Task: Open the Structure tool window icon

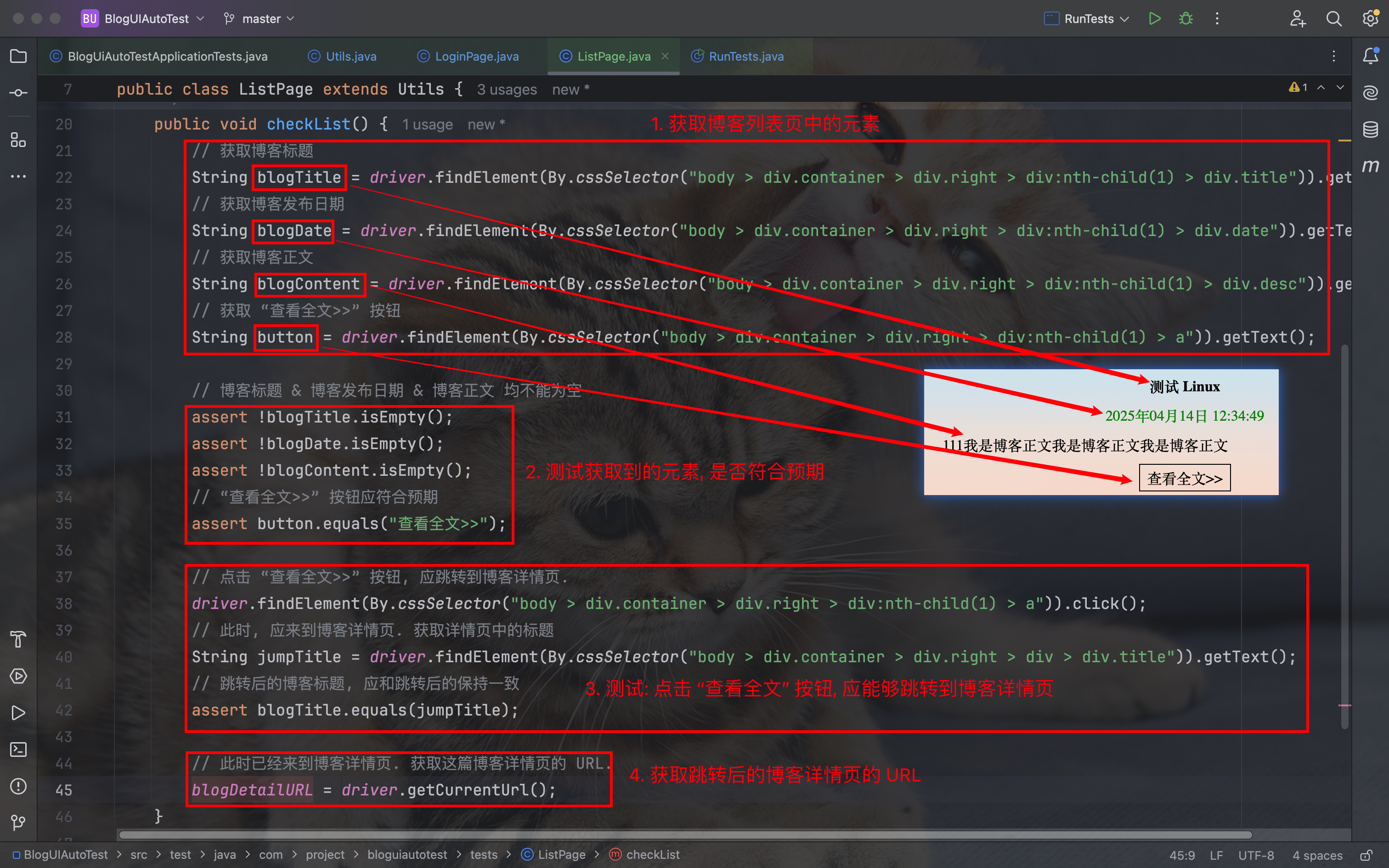Action: pos(18,140)
